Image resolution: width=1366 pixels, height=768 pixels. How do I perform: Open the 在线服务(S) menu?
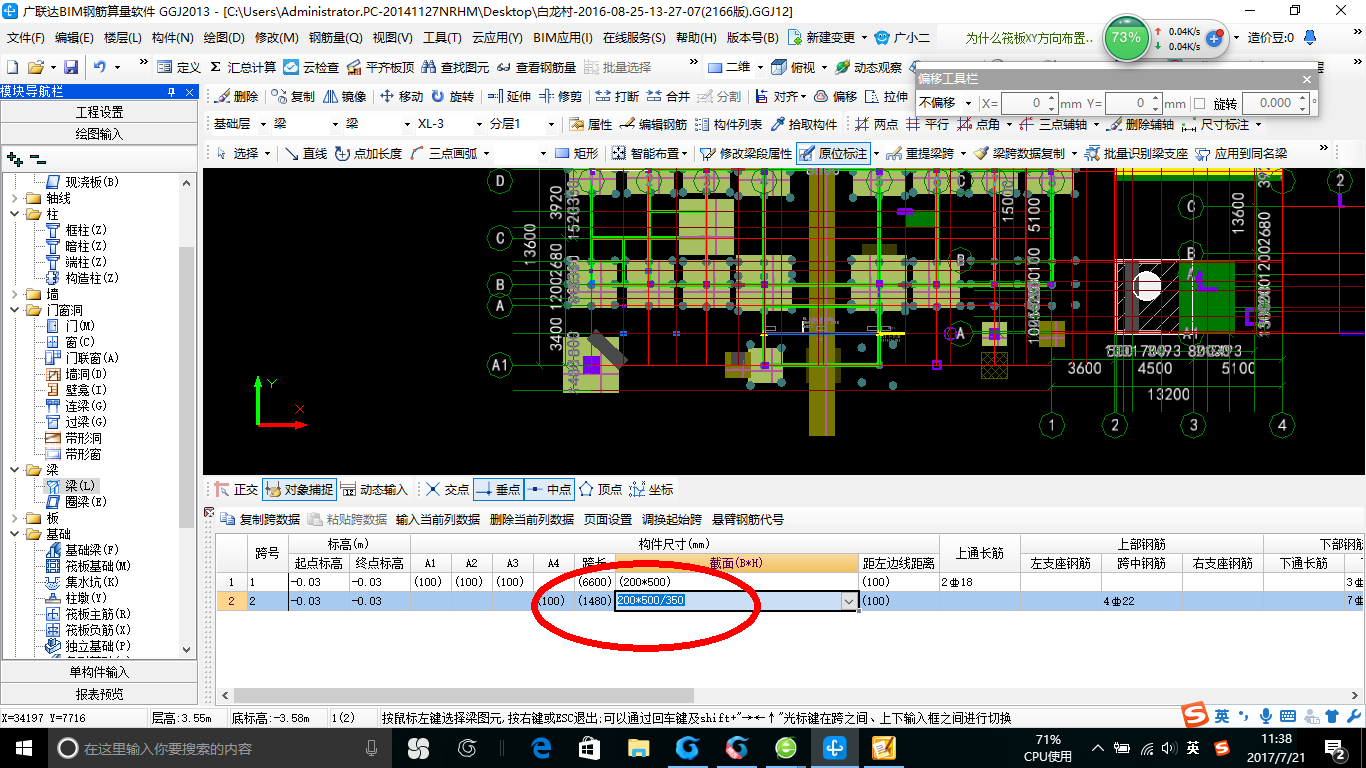tap(634, 38)
